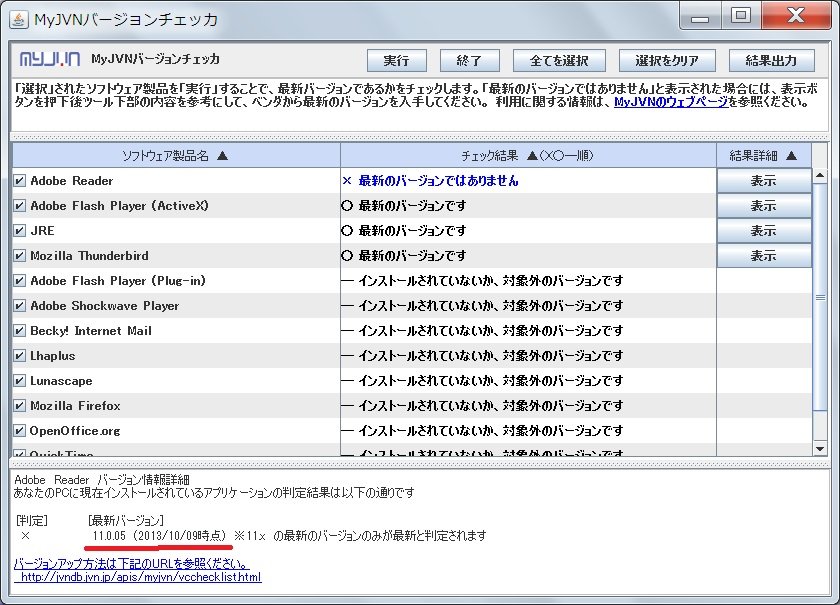Close the MyJVN window
Image resolution: width=840 pixels, height=605 pixels.
point(796,16)
